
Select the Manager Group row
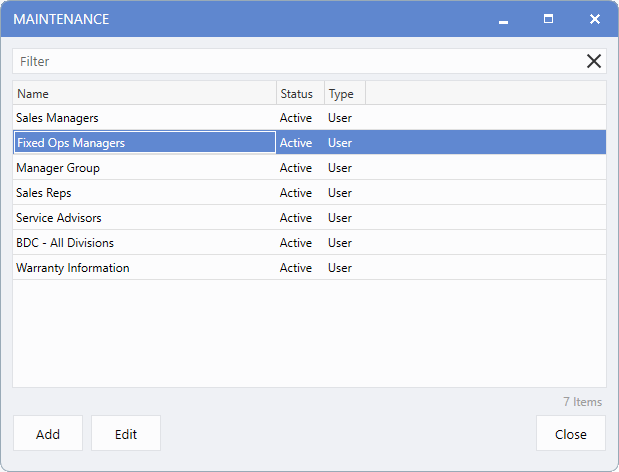[310, 168]
